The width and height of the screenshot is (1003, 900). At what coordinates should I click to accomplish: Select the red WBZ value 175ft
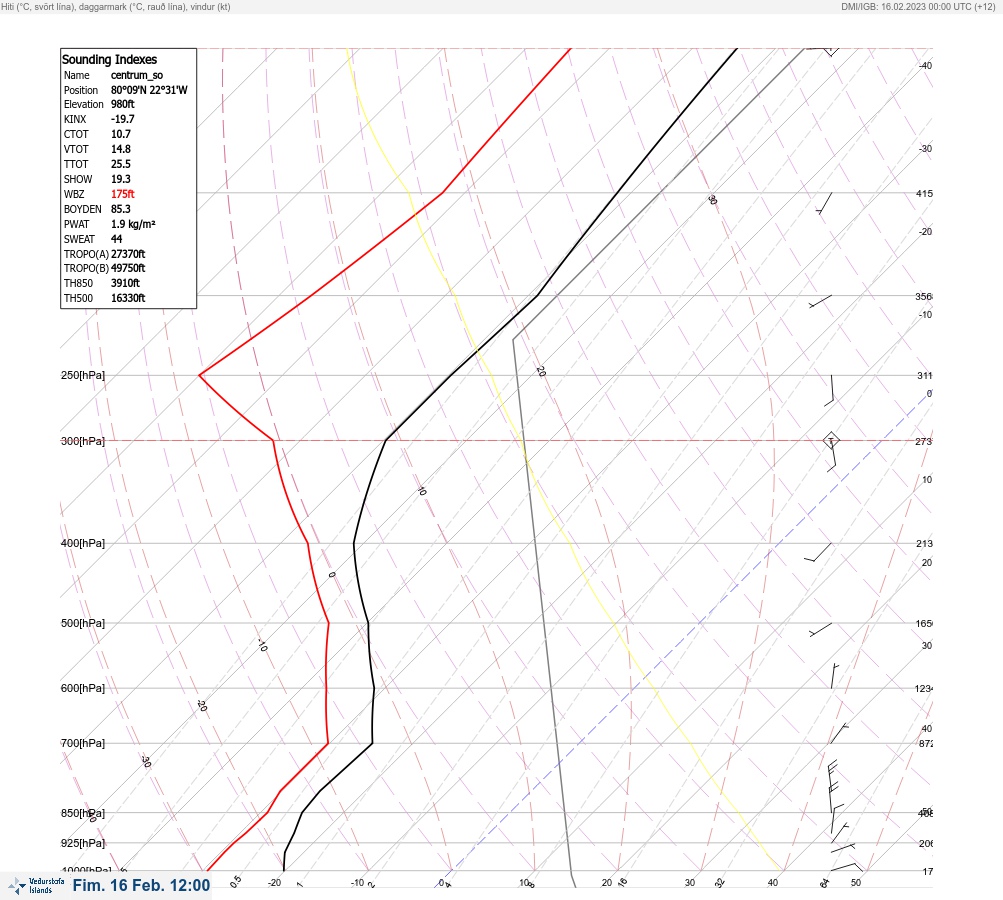click(x=123, y=194)
